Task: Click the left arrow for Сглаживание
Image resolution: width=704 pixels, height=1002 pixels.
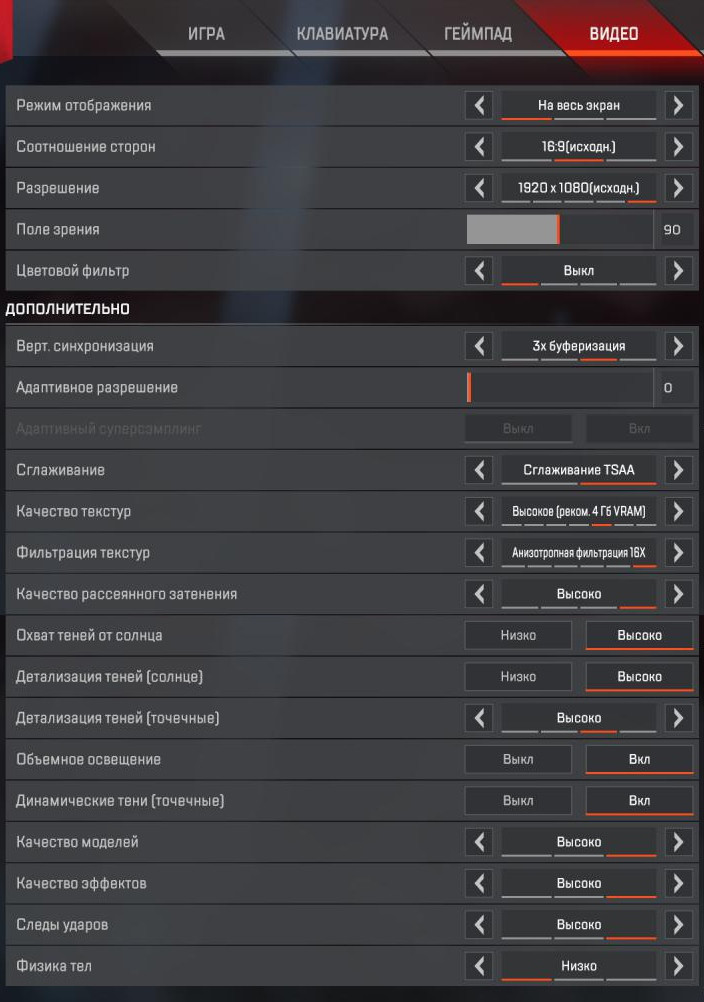Action: 478,470
